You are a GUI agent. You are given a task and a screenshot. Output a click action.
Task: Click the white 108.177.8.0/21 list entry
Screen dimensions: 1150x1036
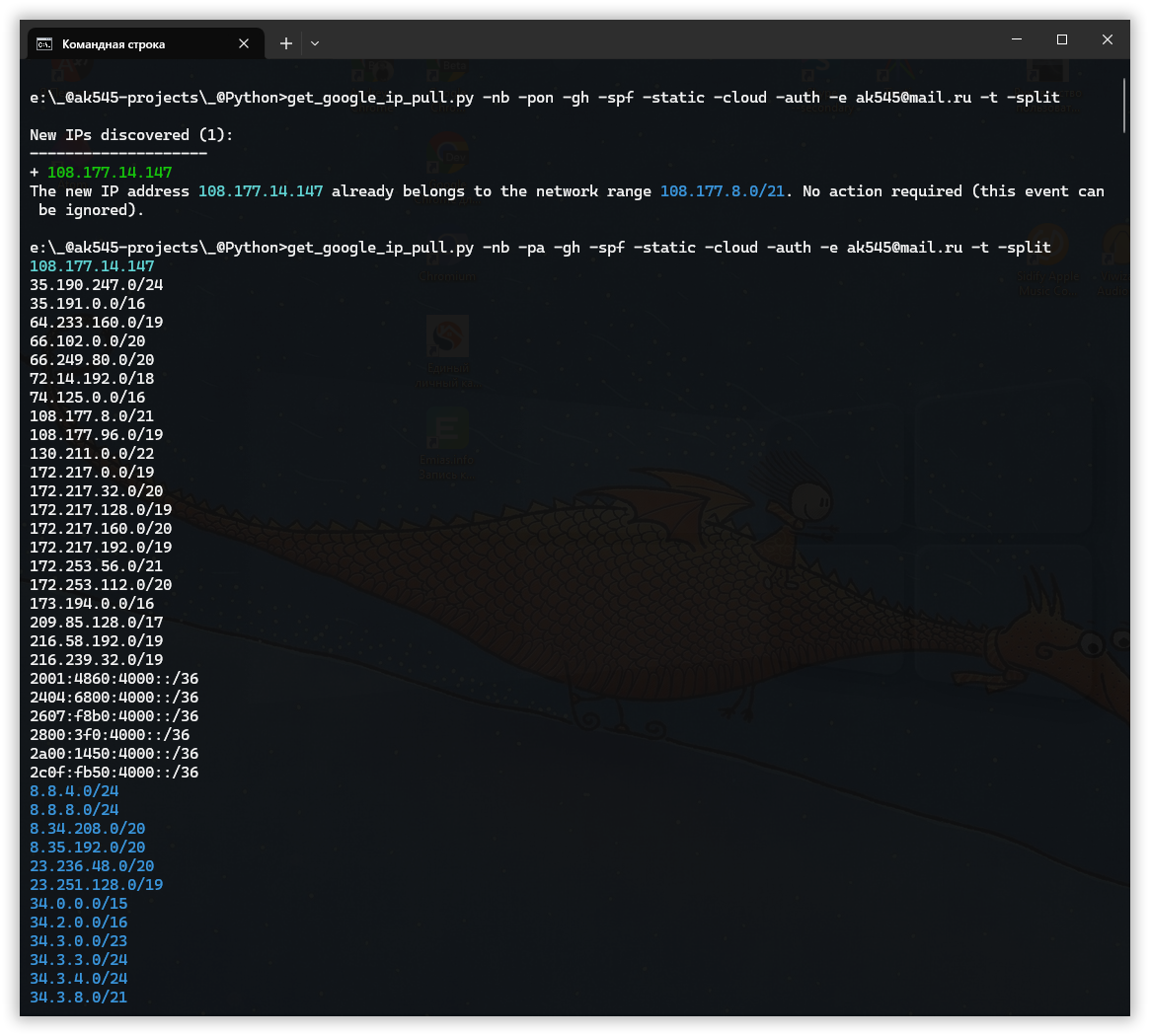(92, 416)
